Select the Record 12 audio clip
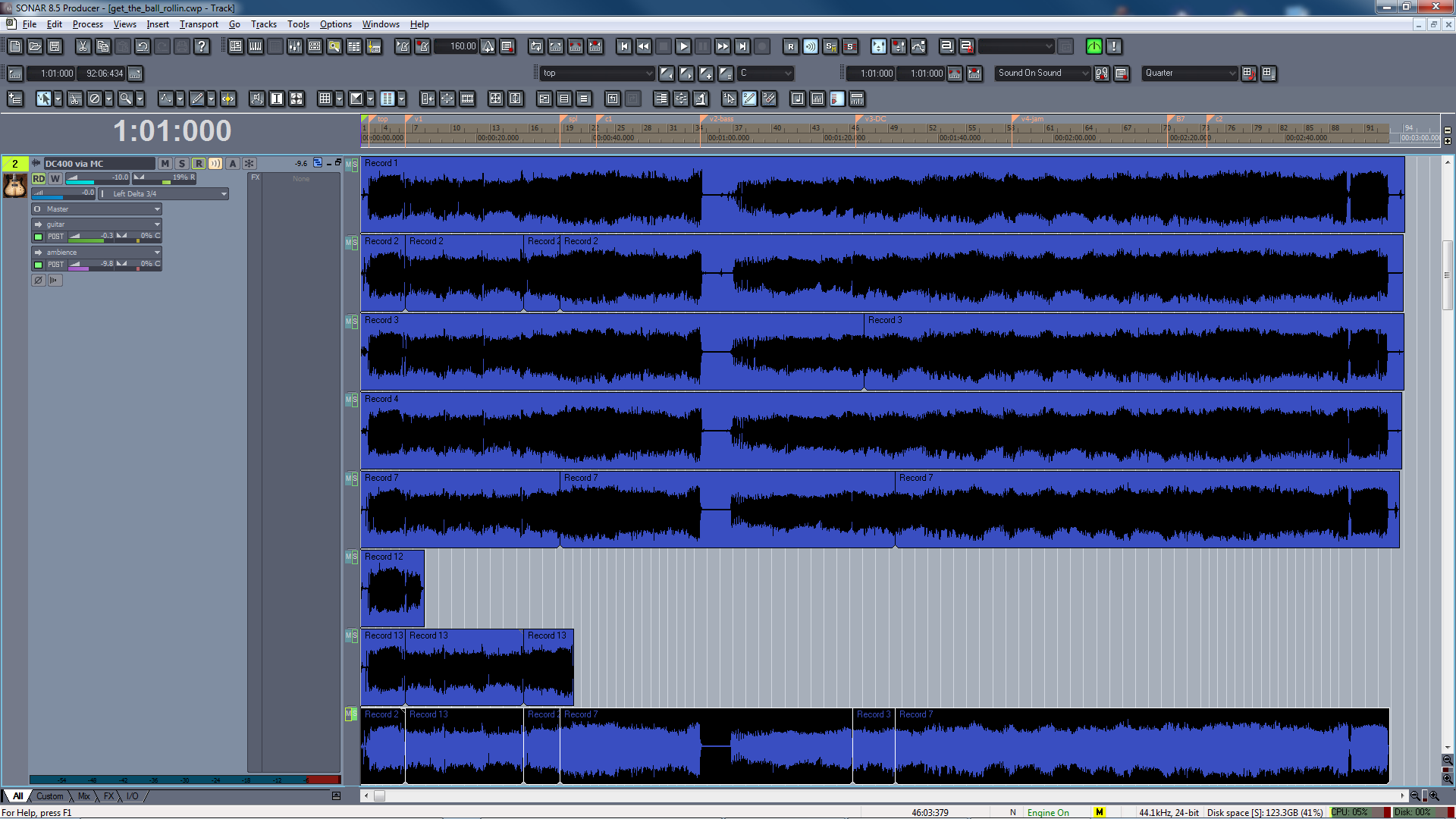 click(x=392, y=588)
